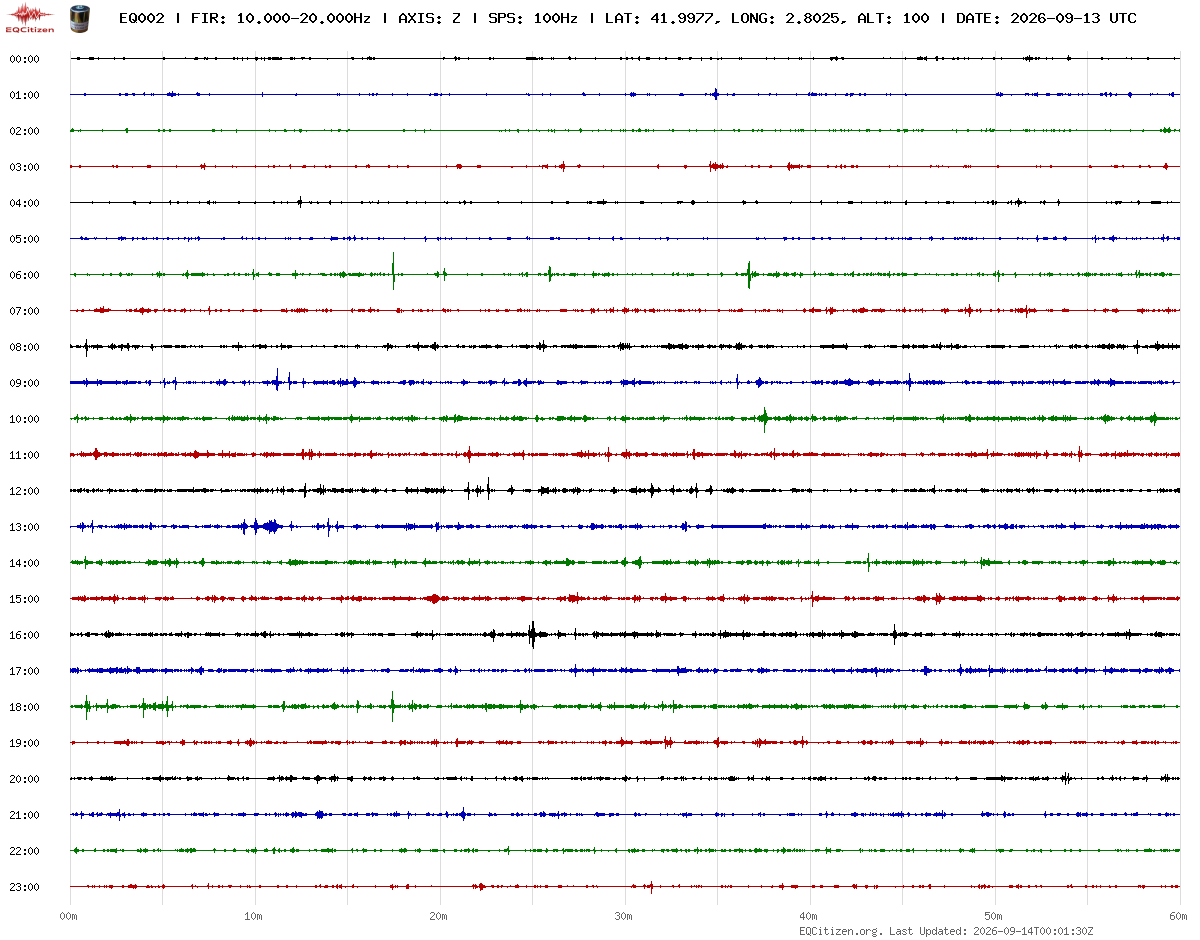Screen dimensions: 1200x940
Task: Click the 10m tick on the time axis
Action: [254, 916]
